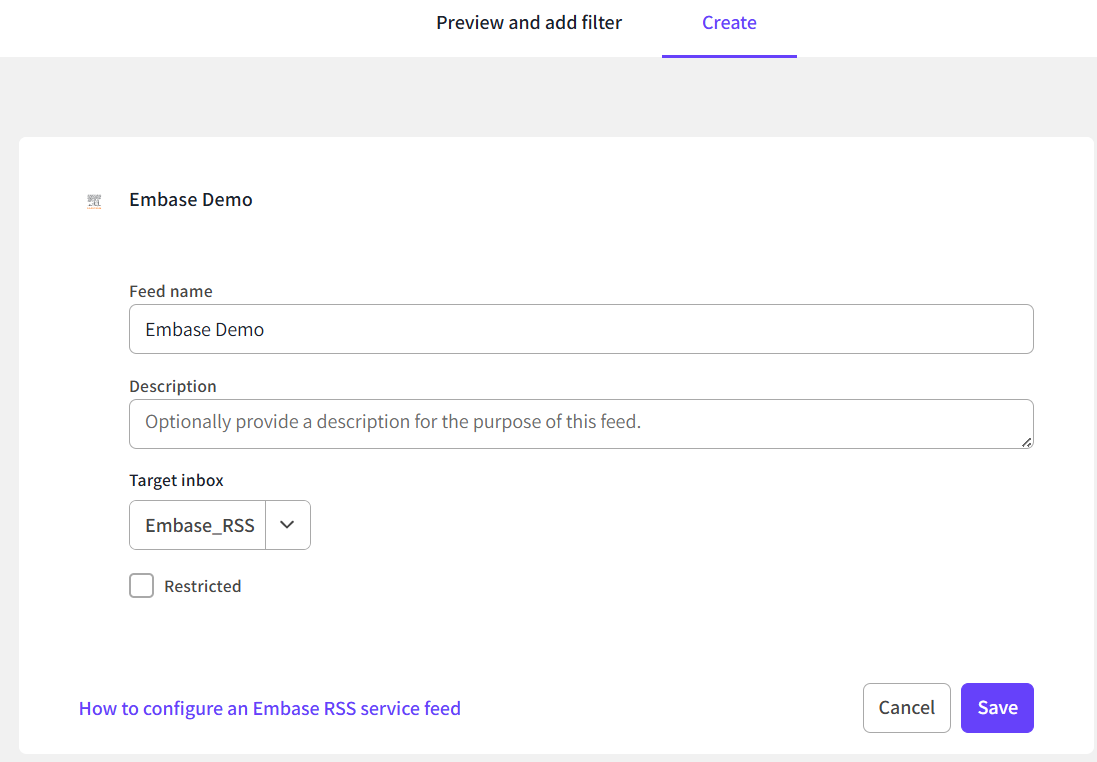Image resolution: width=1097 pixels, height=762 pixels.
Task: Click the Embase feed source icon
Action: point(94,201)
